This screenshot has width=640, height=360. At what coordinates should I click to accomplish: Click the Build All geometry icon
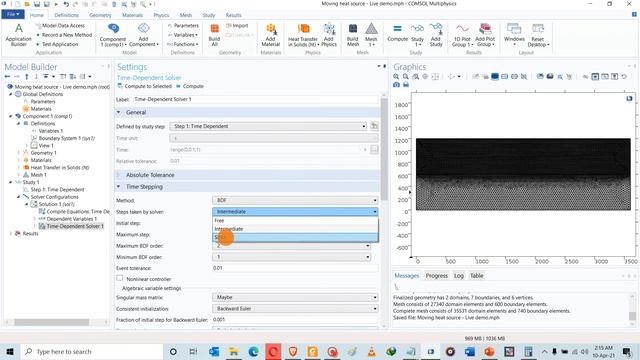point(214,34)
